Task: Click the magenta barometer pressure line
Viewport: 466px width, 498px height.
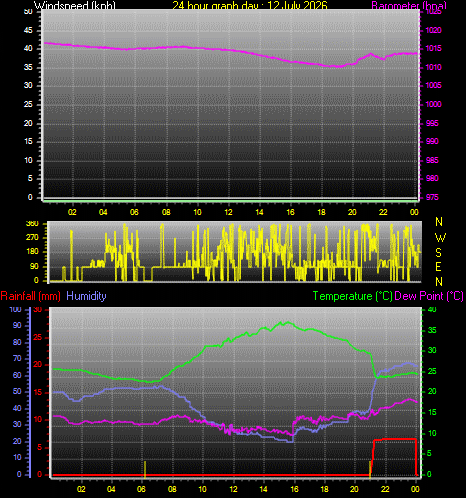Action: click(230, 50)
